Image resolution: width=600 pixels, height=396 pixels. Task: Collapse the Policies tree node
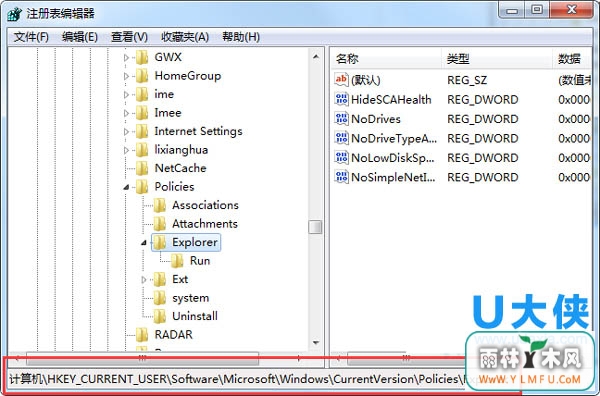click(x=126, y=187)
